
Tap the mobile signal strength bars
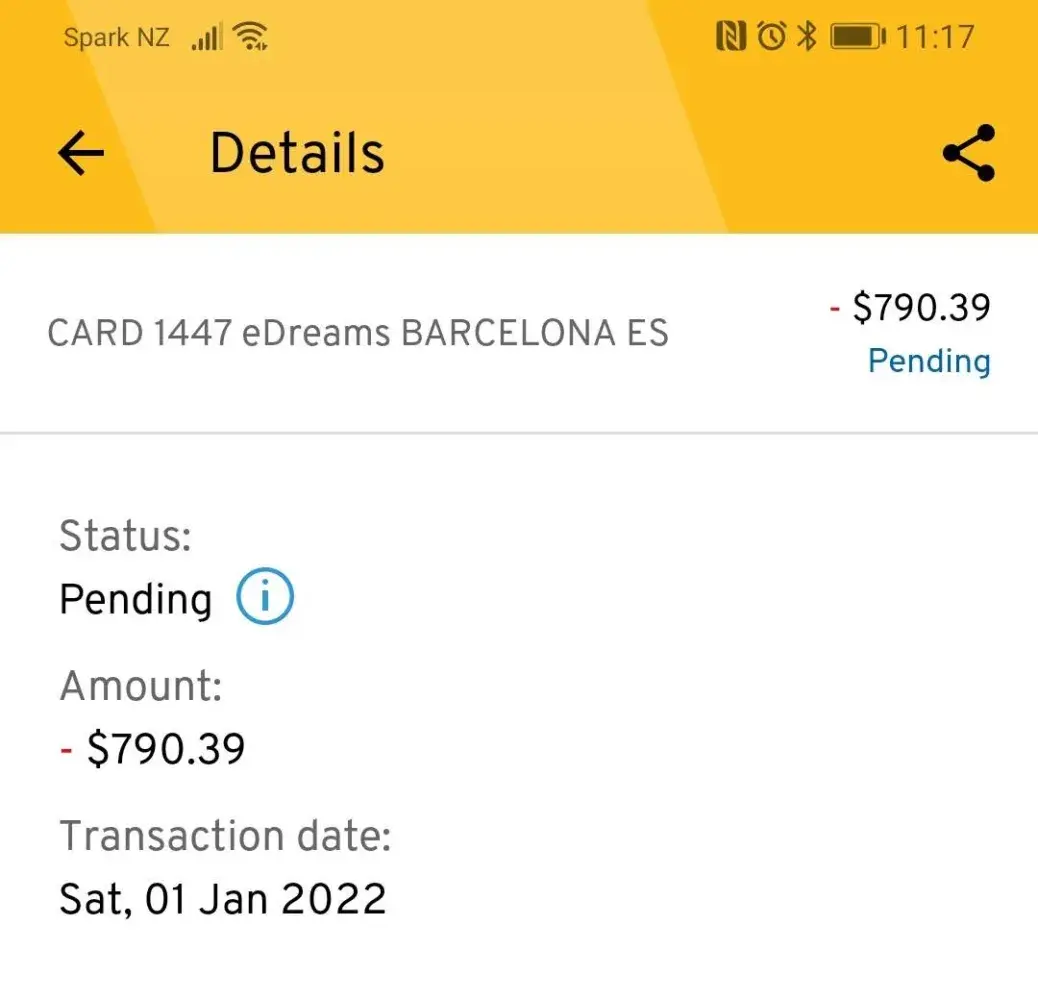pyautogui.click(x=207, y=39)
